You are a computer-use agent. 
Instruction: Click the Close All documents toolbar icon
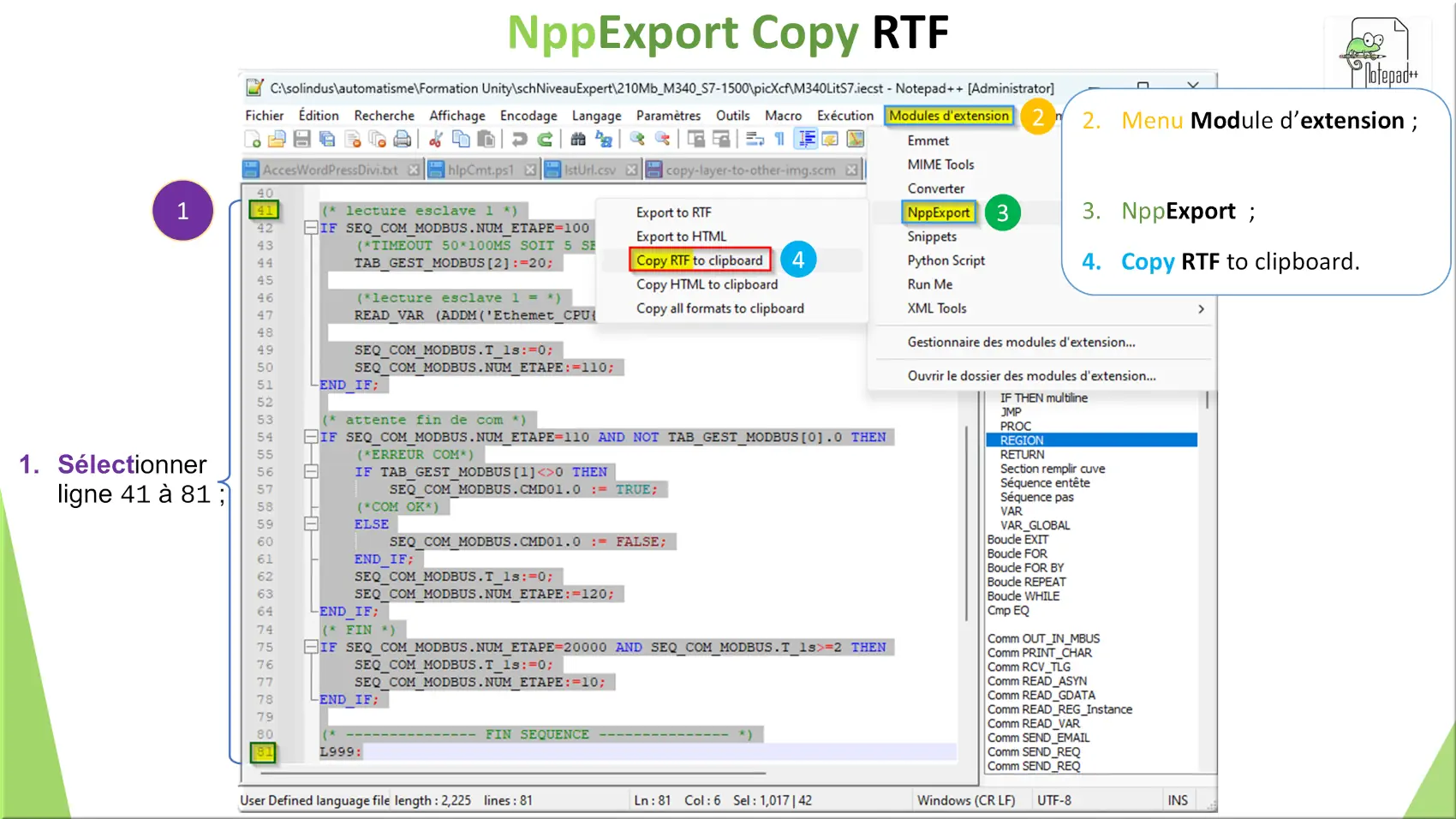[x=377, y=139]
